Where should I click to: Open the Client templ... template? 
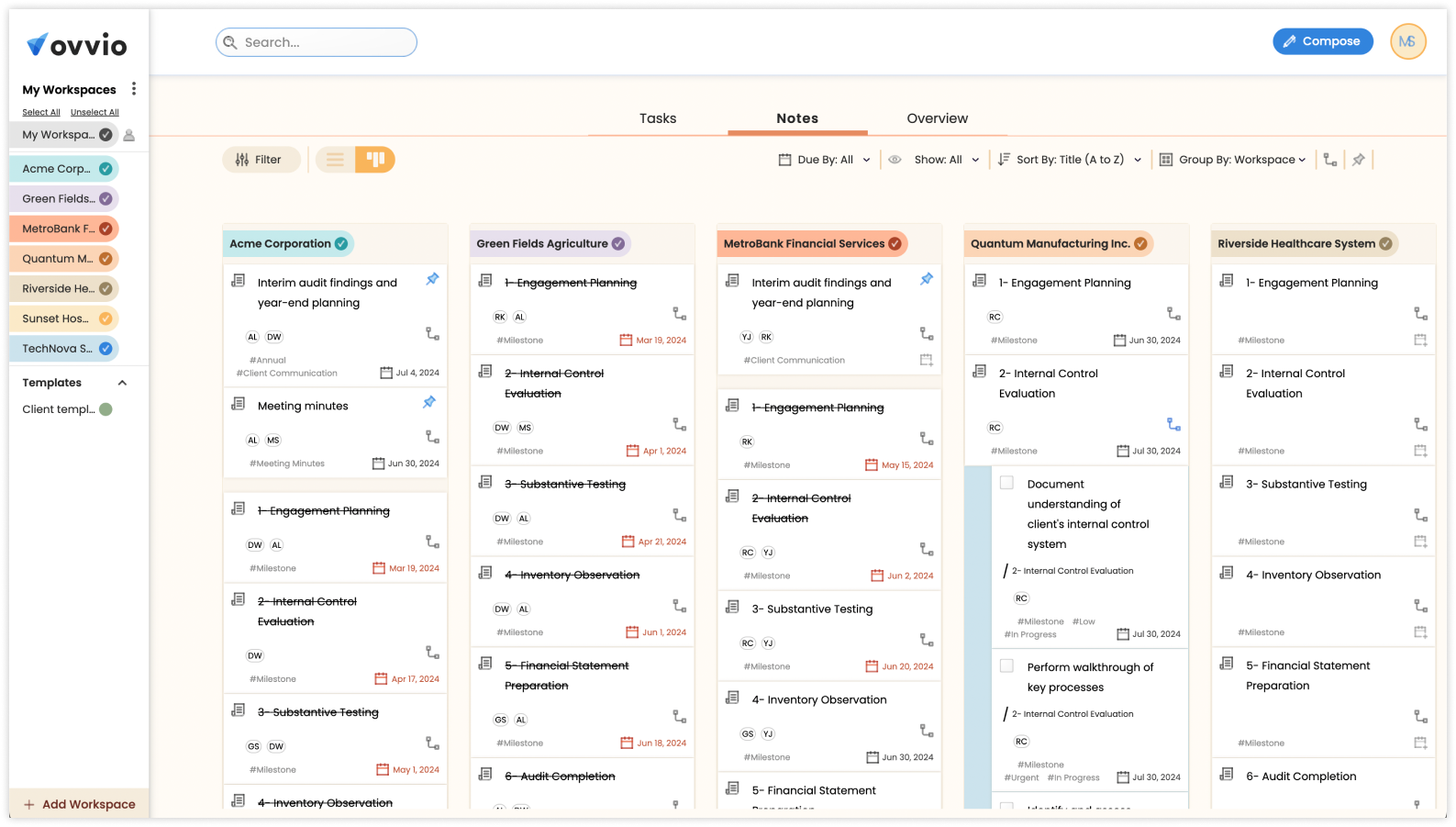(x=59, y=409)
